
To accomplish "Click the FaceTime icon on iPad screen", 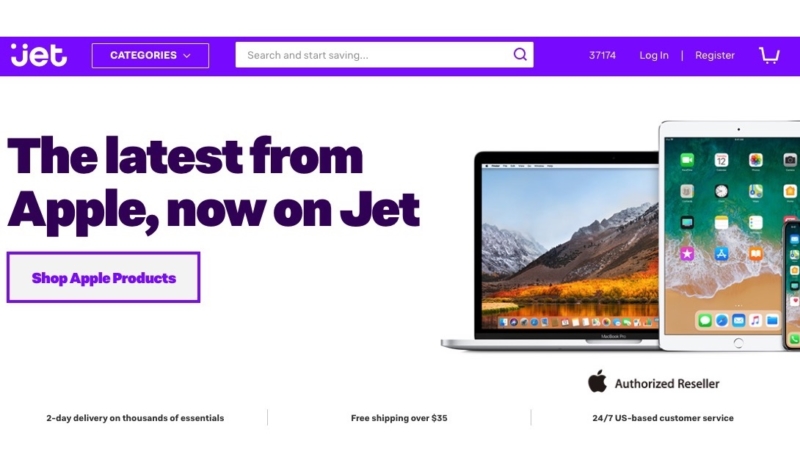I will pyautogui.click(x=687, y=160).
